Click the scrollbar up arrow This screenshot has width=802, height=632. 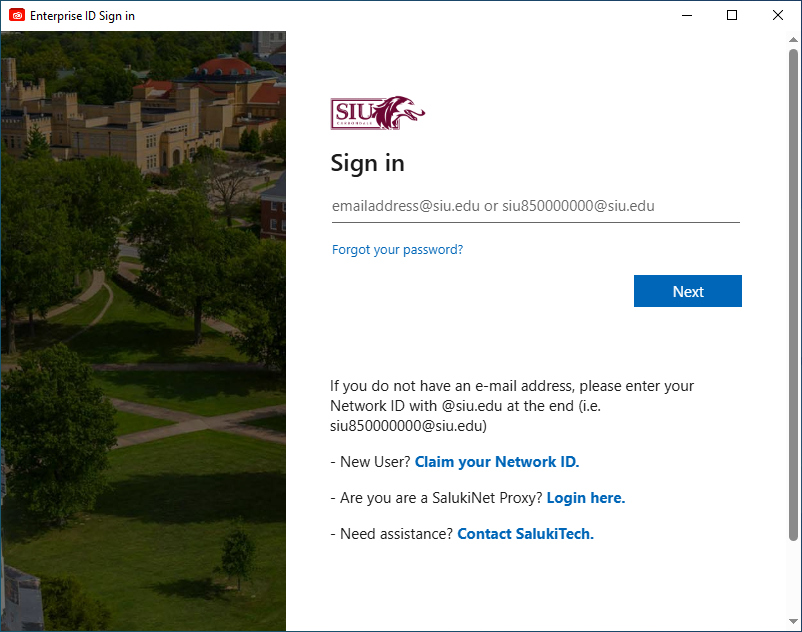pyautogui.click(x=793, y=39)
